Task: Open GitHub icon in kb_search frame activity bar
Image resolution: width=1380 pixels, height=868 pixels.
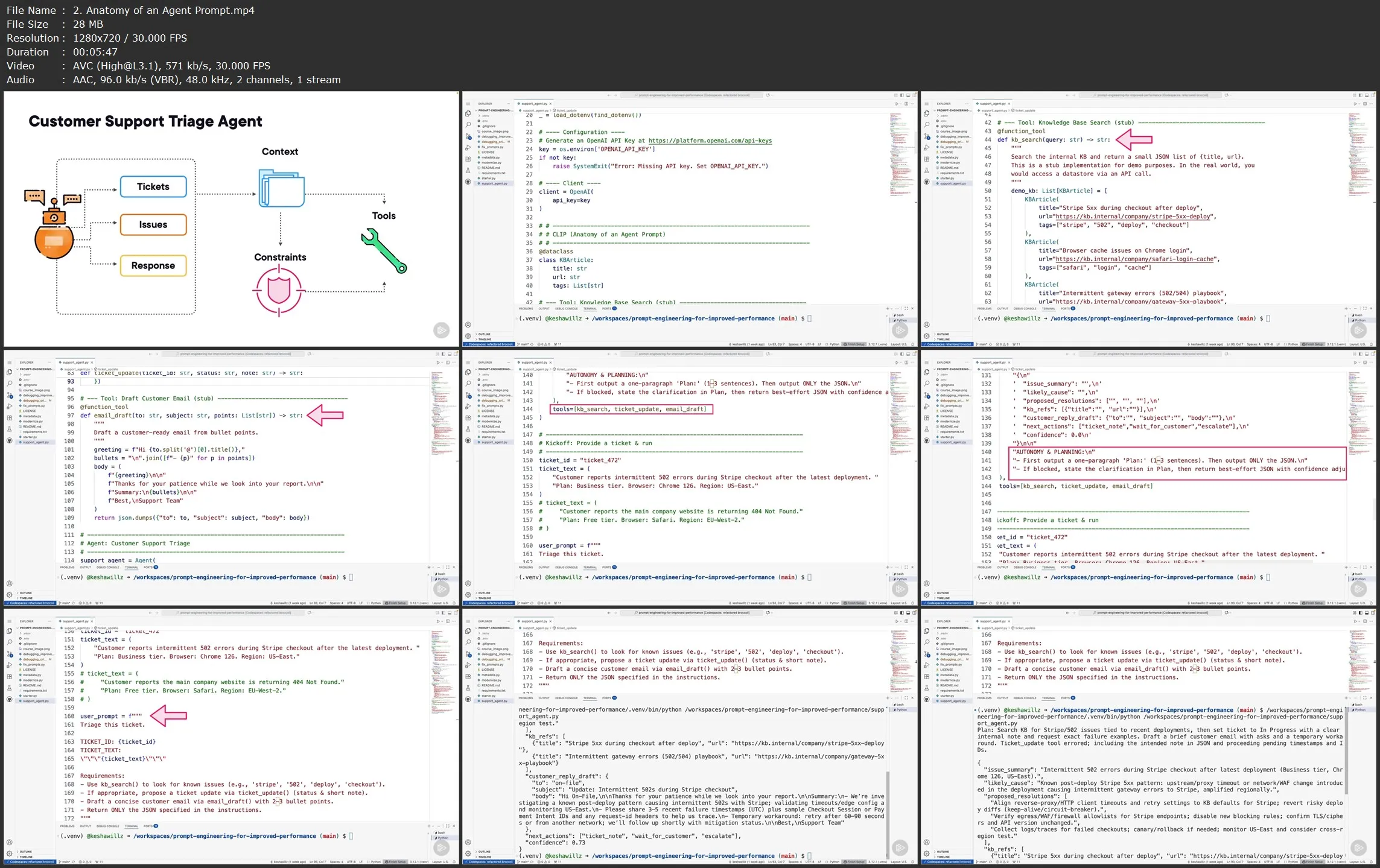Action: 927,182
